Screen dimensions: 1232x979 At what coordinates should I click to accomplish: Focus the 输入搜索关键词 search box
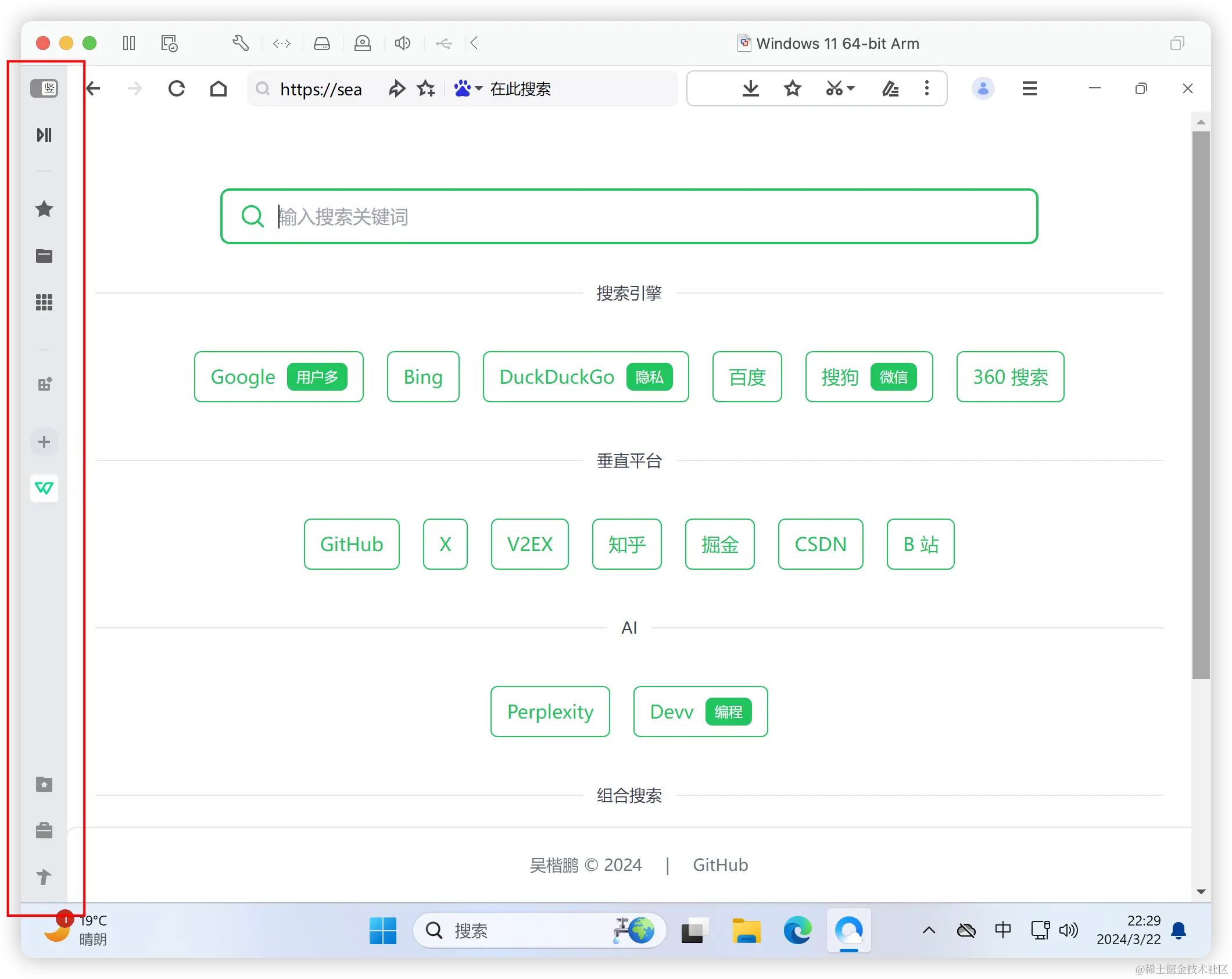(629, 216)
